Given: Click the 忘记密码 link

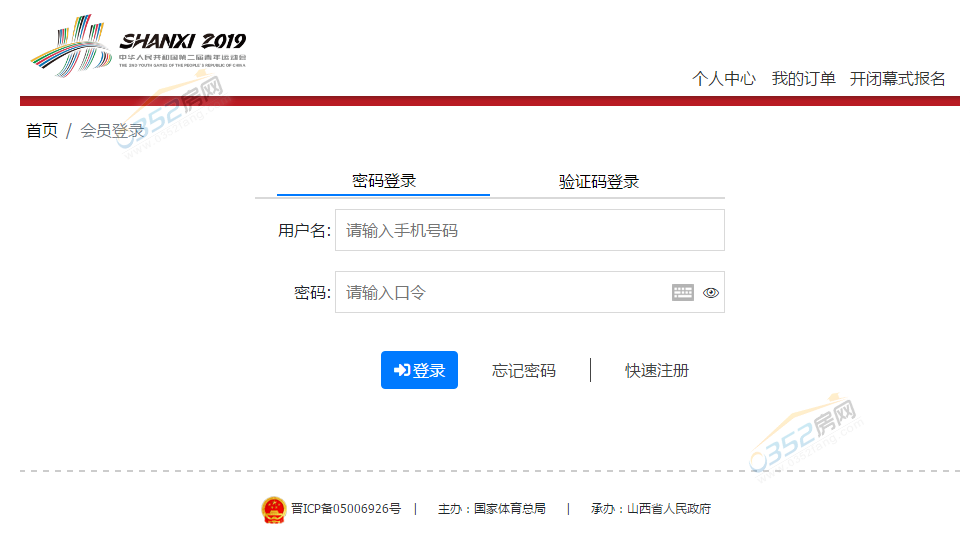Looking at the screenshot, I should [x=523, y=371].
